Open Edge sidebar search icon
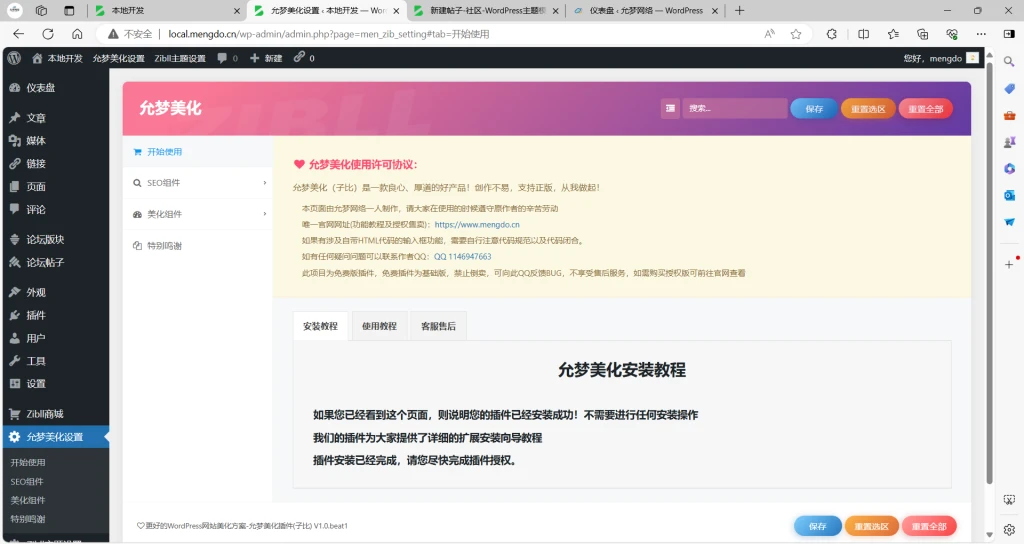The image size is (1024, 544). (1009, 61)
